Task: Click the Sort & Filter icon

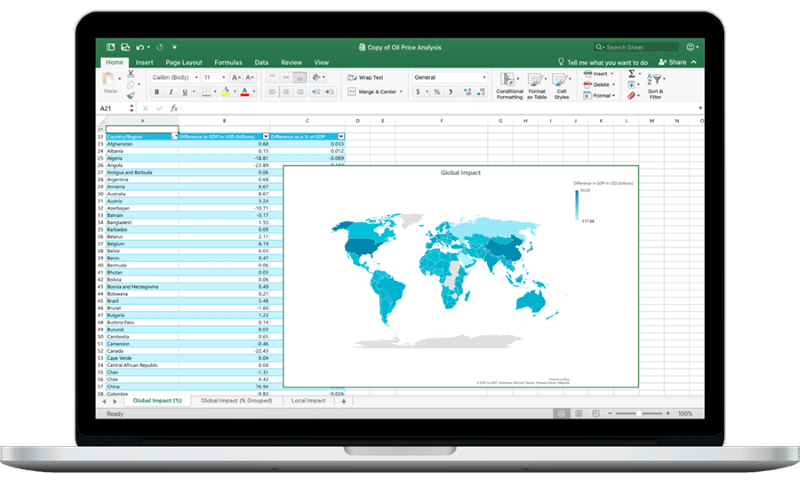Action: pos(656,86)
